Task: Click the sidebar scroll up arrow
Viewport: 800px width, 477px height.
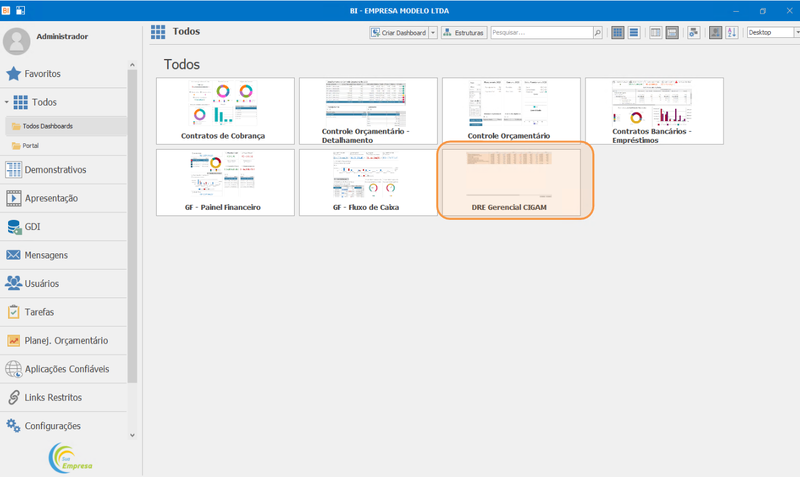Action: coord(133,65)
